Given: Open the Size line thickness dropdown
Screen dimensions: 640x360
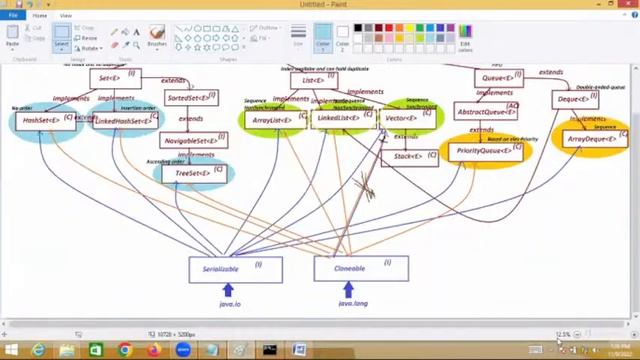Looking at the screenshot, I should pos(298,37).
